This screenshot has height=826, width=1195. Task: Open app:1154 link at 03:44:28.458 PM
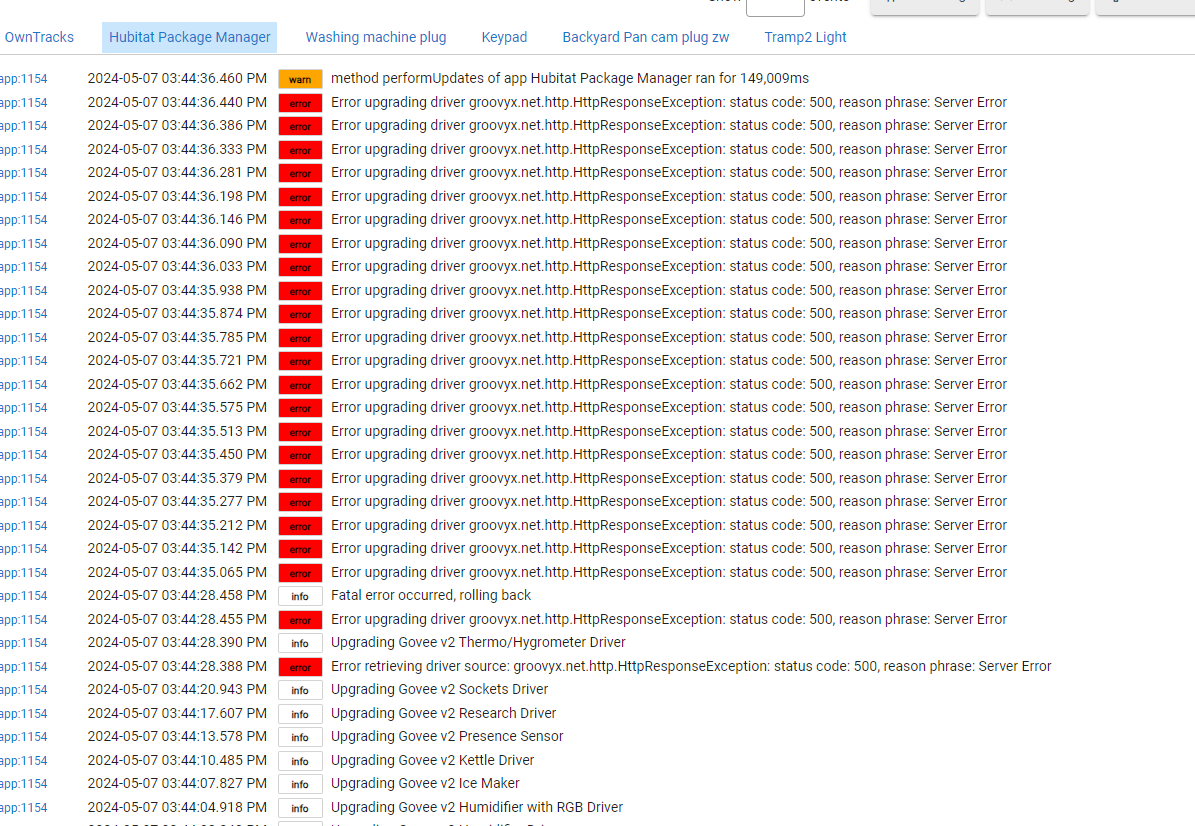point(24,595)
